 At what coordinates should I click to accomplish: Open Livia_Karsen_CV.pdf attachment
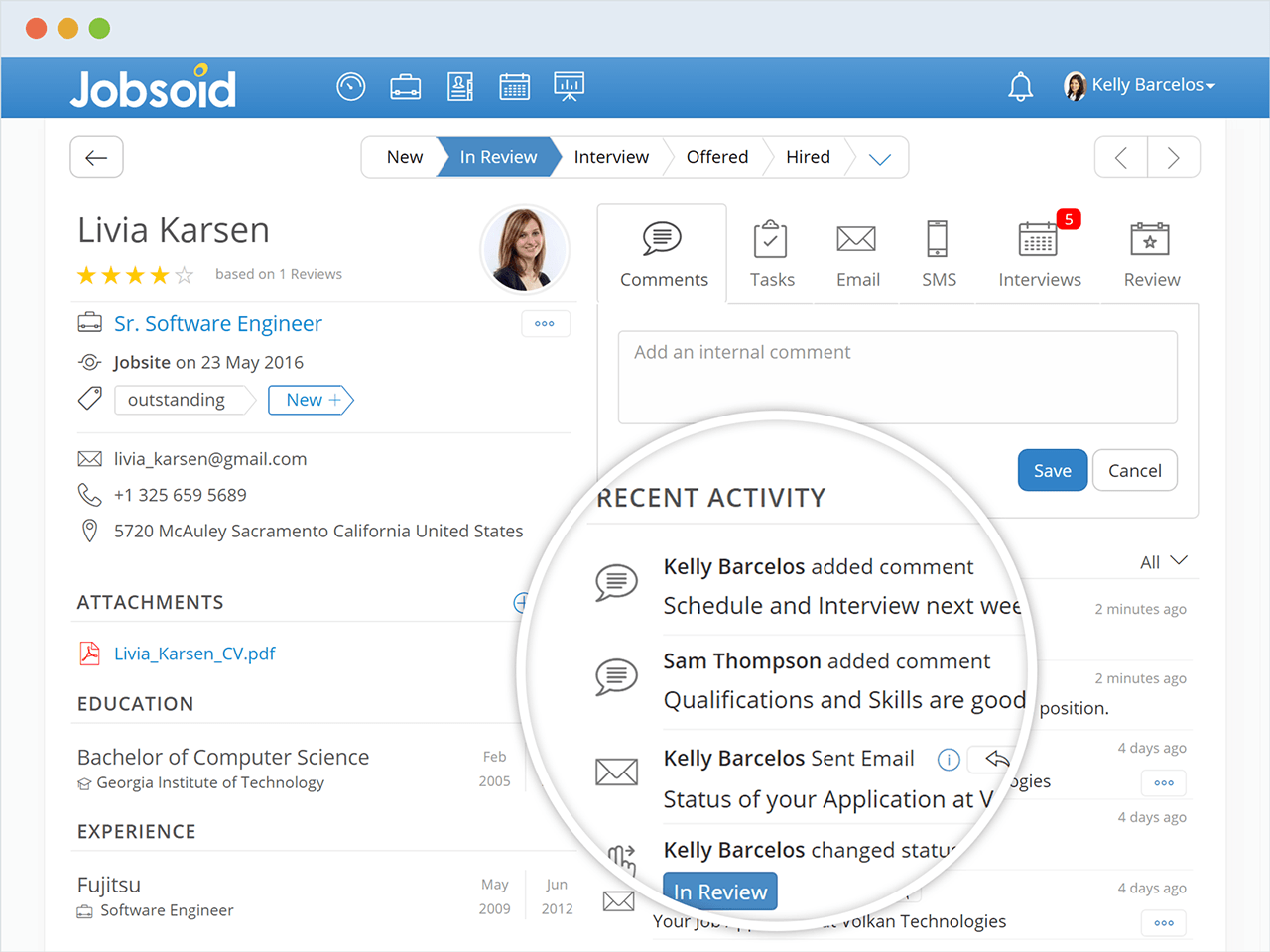[194, 654]
